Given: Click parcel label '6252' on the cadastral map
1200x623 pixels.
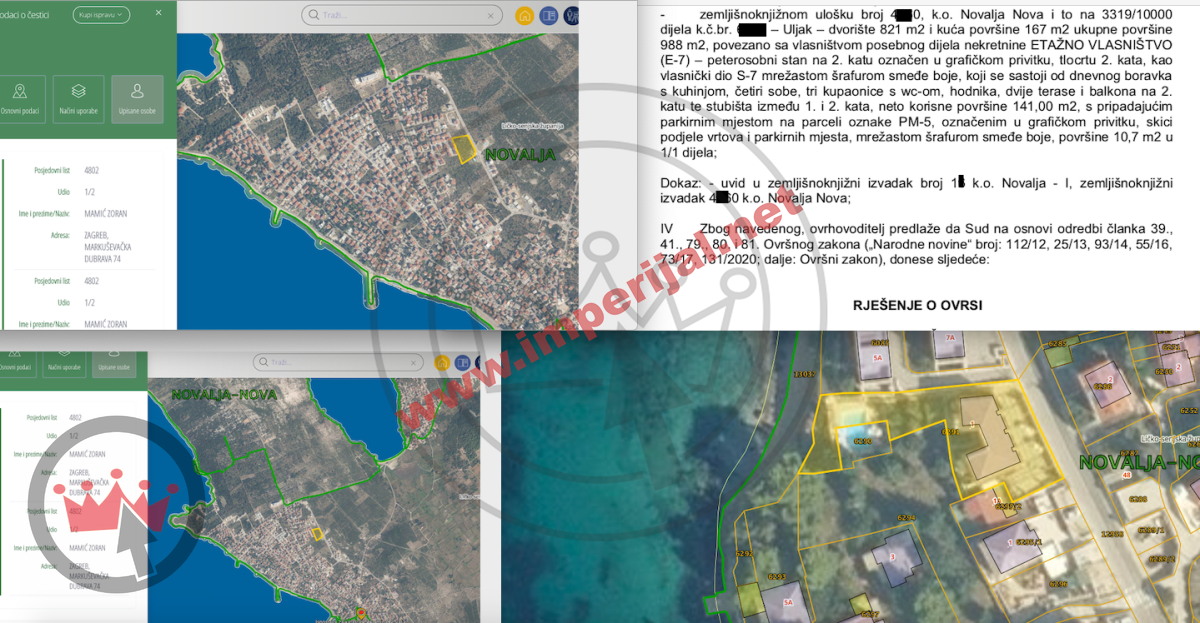Looking at the screenshot, I should (x=1189, y=410).
